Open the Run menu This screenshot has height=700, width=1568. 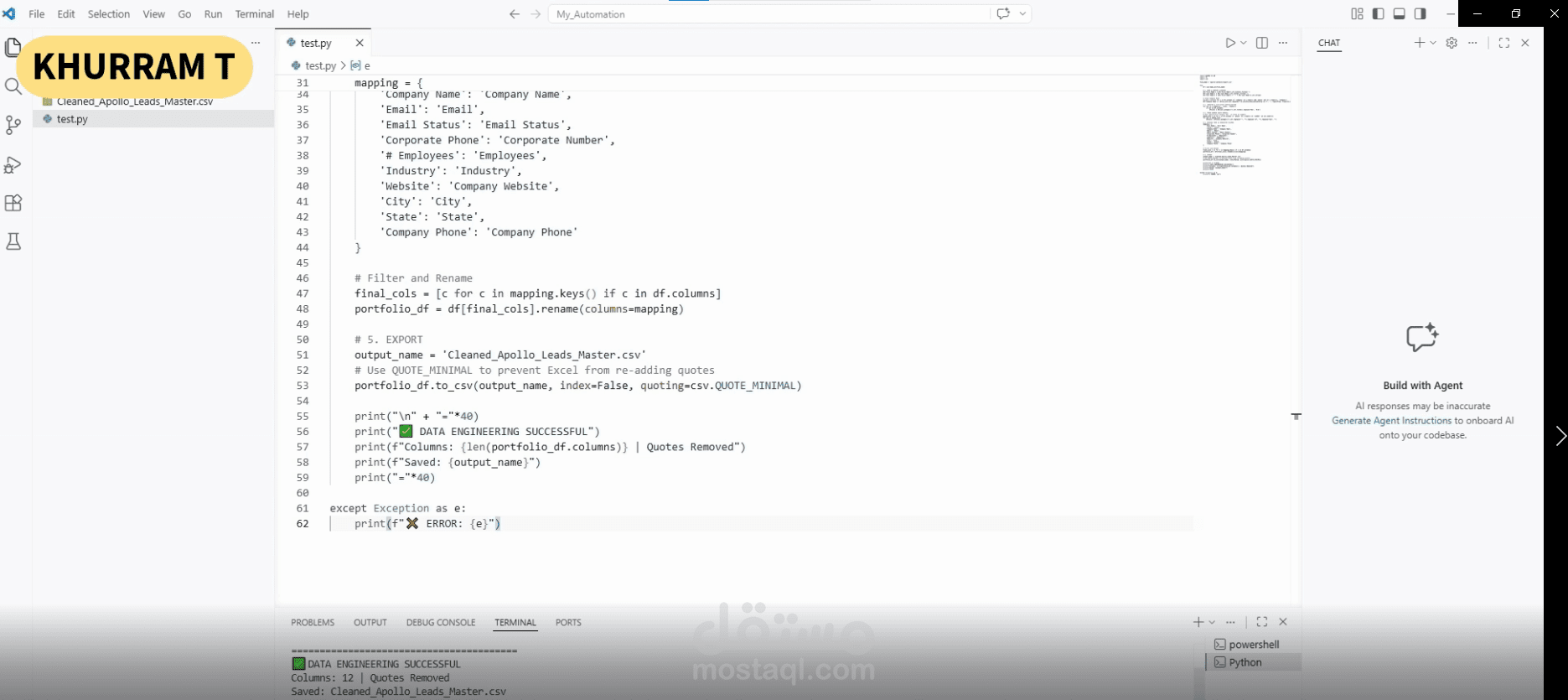click(214, 14)
